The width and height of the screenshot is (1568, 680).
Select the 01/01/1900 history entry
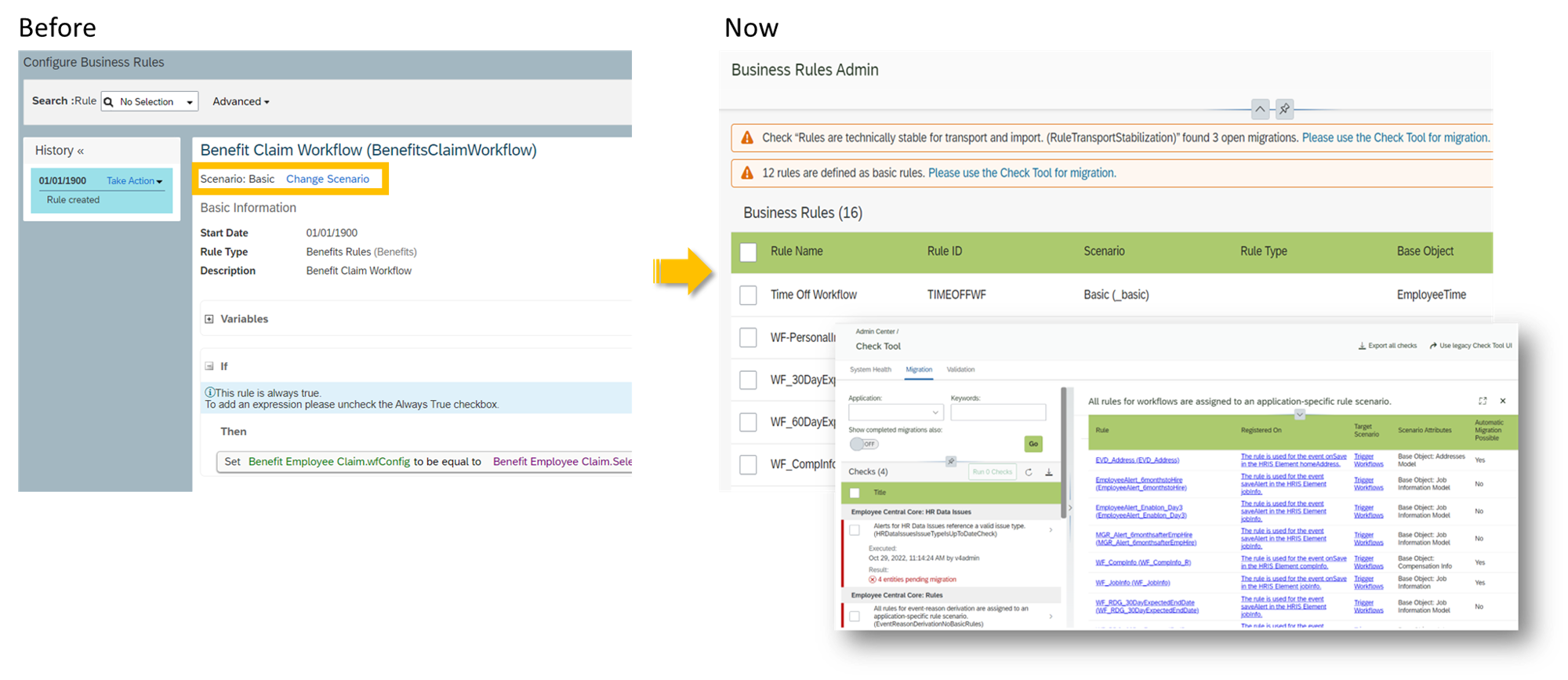pyautogui.click(x=102, y=191)
